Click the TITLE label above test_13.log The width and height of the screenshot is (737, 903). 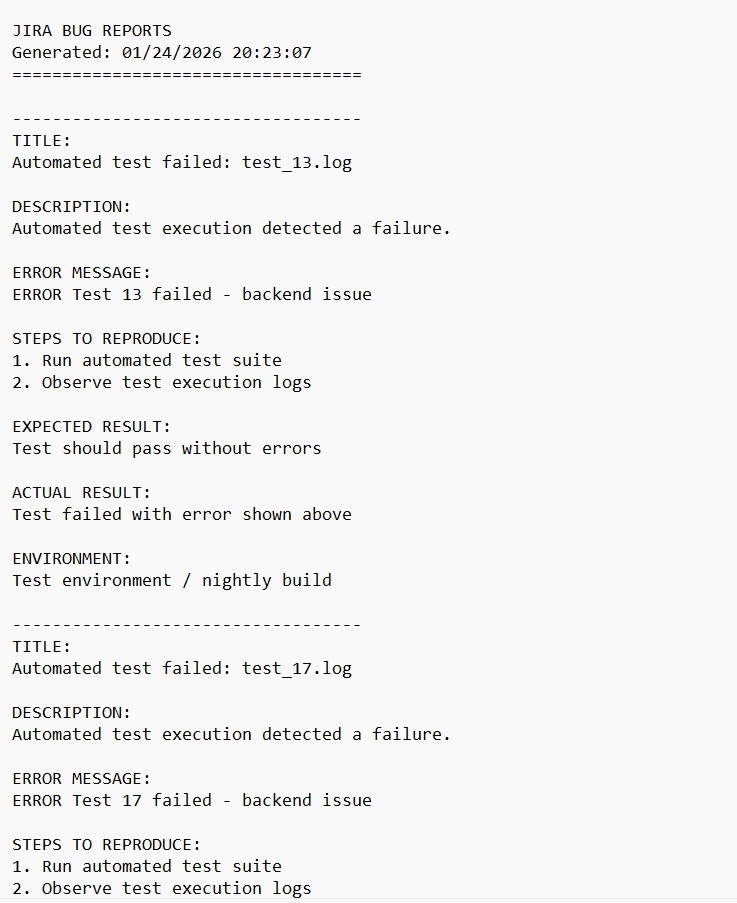click(x=42, y=141)
